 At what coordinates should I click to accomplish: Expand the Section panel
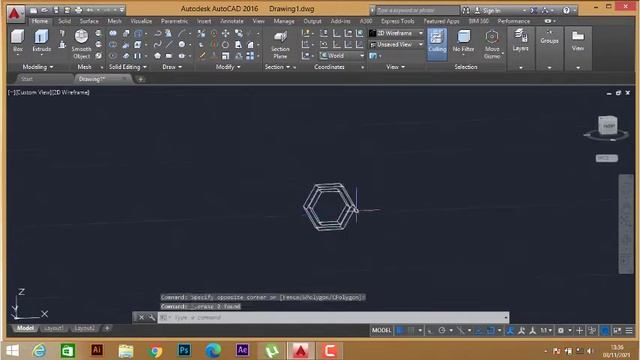277,67
